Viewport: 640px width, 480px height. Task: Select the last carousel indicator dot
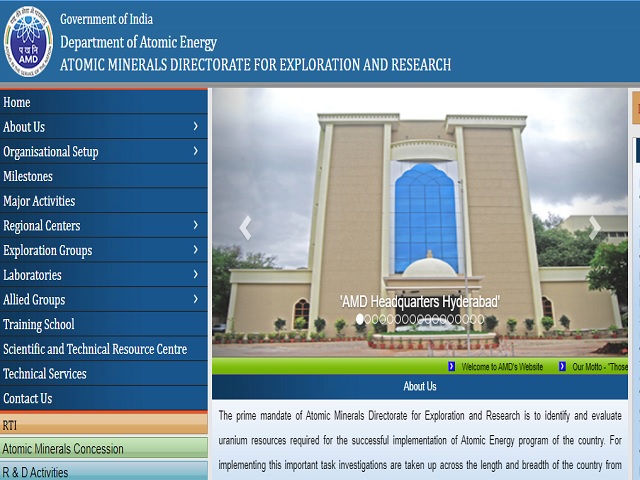[481, 319]
